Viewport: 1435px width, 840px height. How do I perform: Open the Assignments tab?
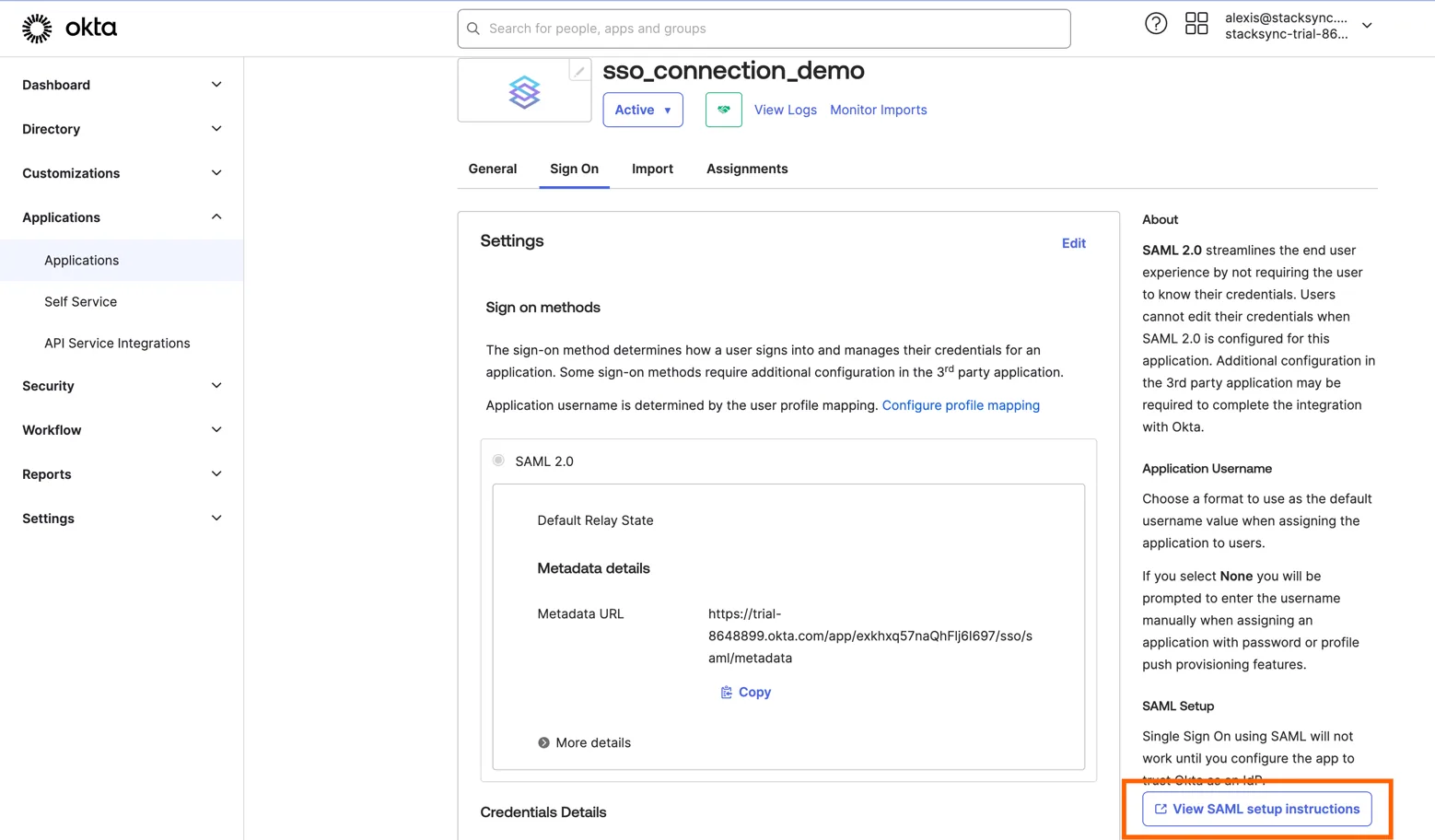747,169
